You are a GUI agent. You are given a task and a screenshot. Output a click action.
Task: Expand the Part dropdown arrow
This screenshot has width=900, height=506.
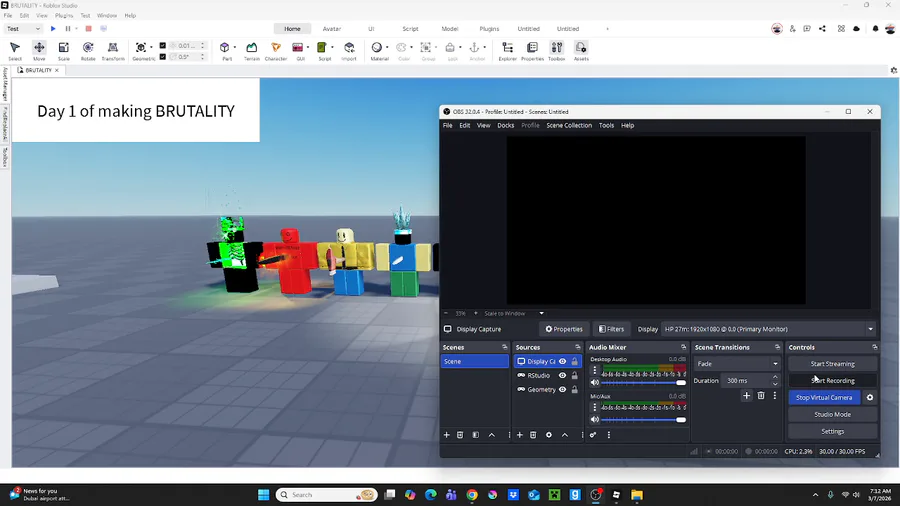pos(235,48)
